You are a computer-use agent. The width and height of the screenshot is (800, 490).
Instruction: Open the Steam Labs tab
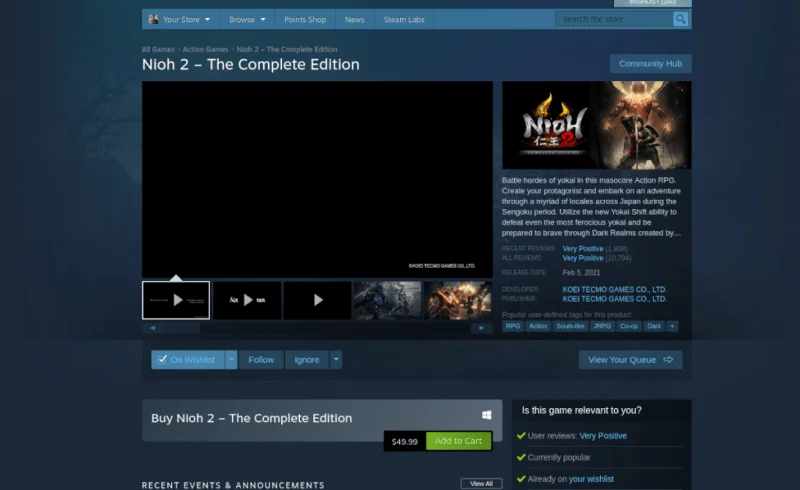point(404,19)
